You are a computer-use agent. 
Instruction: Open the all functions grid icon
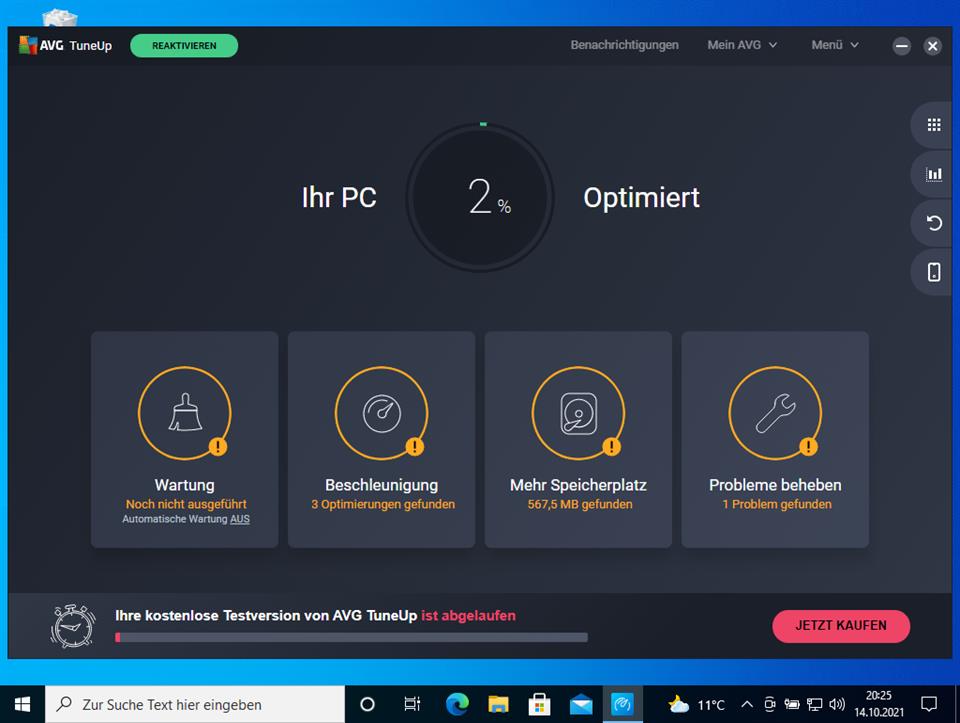coord(934,125)
